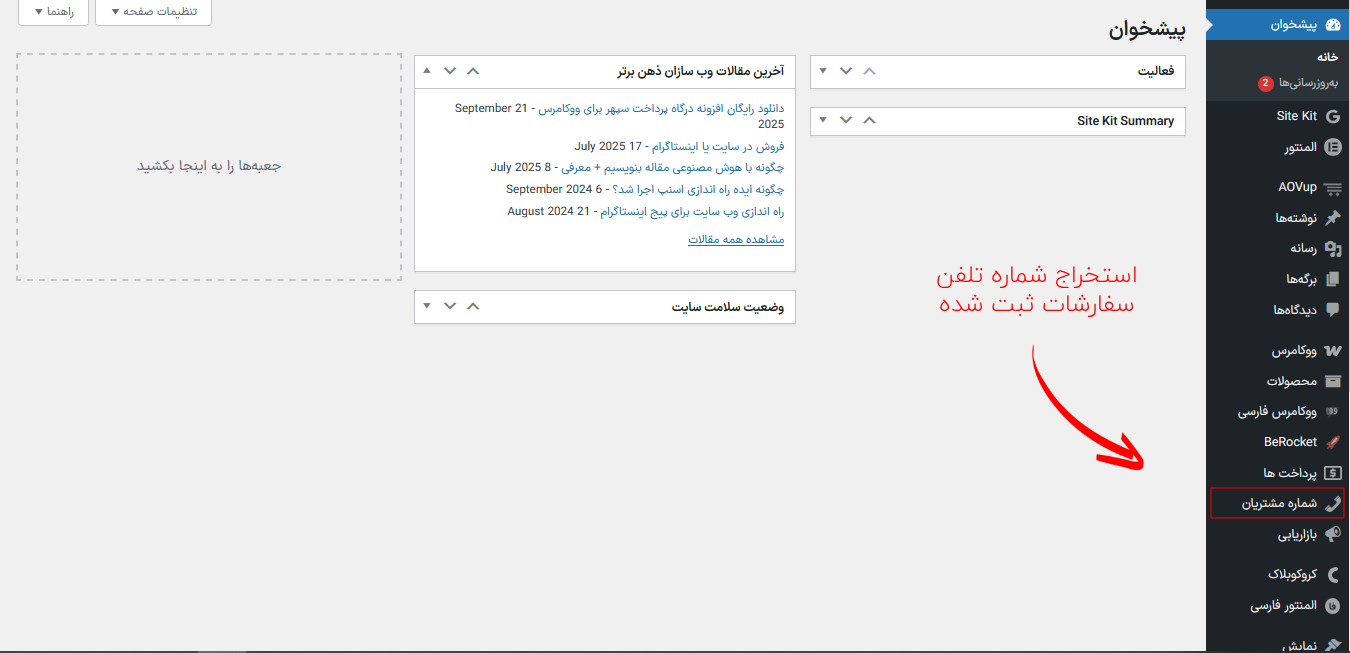1350x653 pixels.
Task: Click the المنتور فارسی circle icon
Action: click(x=1332, y=606)
